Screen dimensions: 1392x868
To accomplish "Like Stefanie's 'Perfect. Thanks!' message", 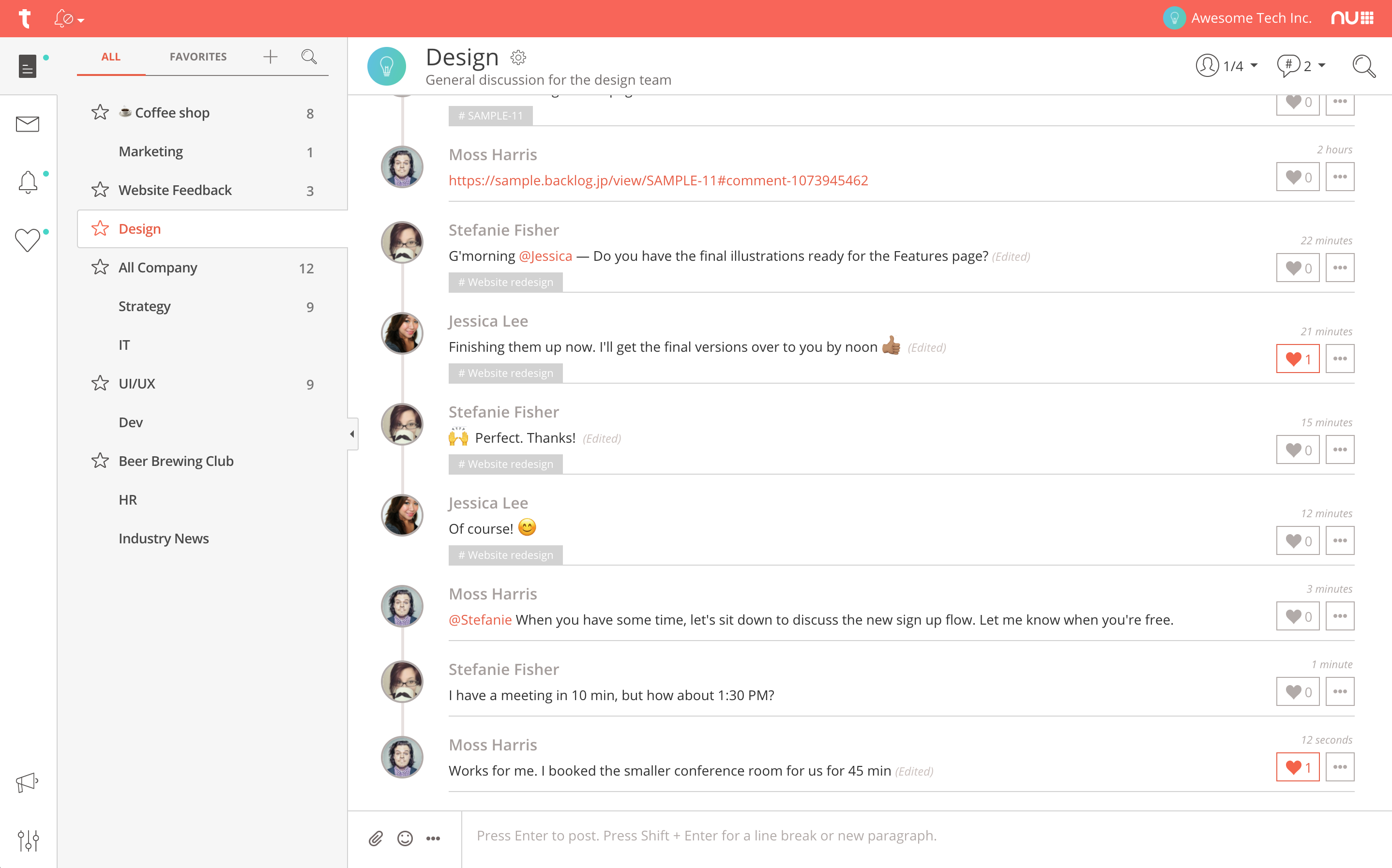I will click(x=1297, y=449).
